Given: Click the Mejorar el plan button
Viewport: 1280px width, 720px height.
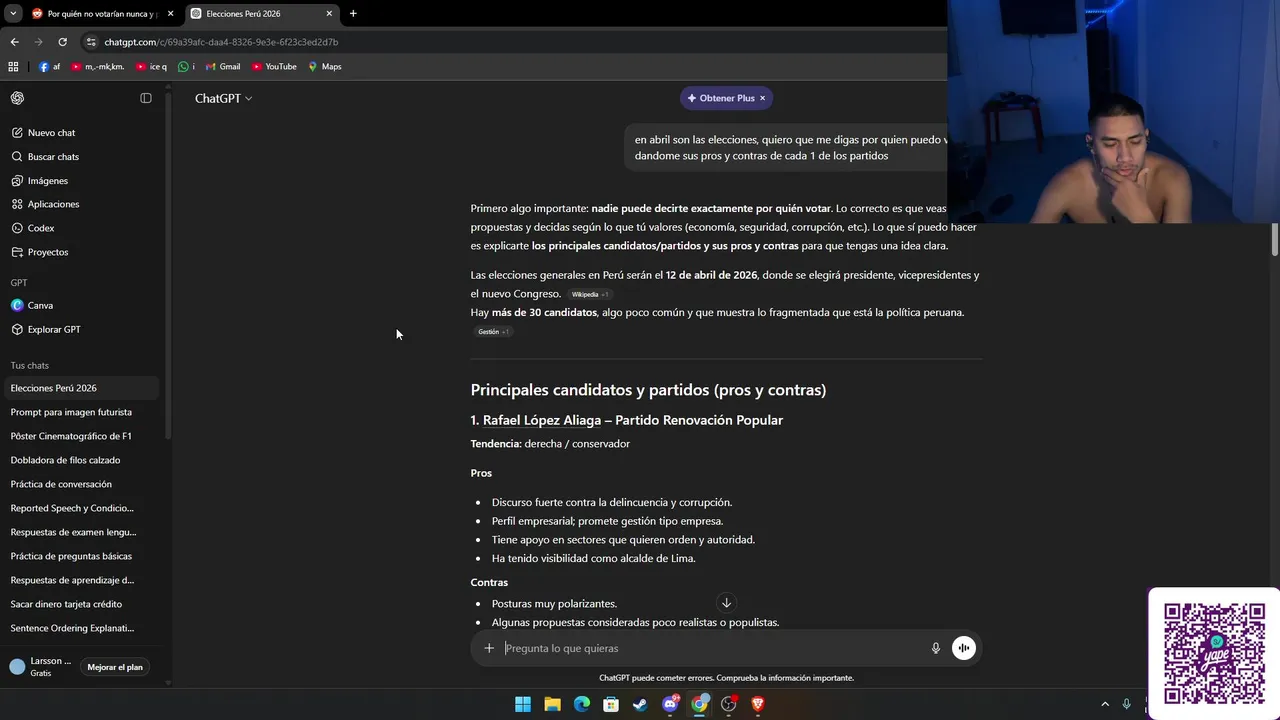Looking at the screenshot, I should coord(115,667).
